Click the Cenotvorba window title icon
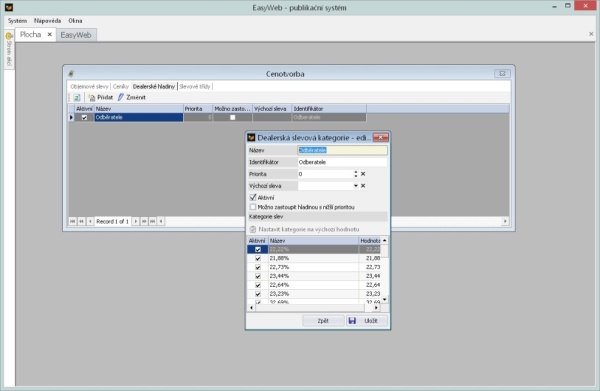The width and height of the screenshot is (600, 391). tap(71, 74)
